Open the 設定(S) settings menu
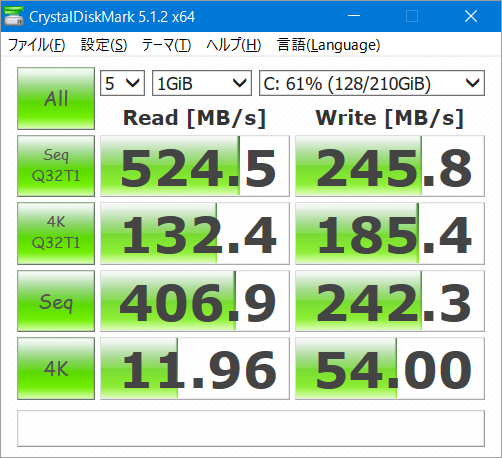 point(104,45)
